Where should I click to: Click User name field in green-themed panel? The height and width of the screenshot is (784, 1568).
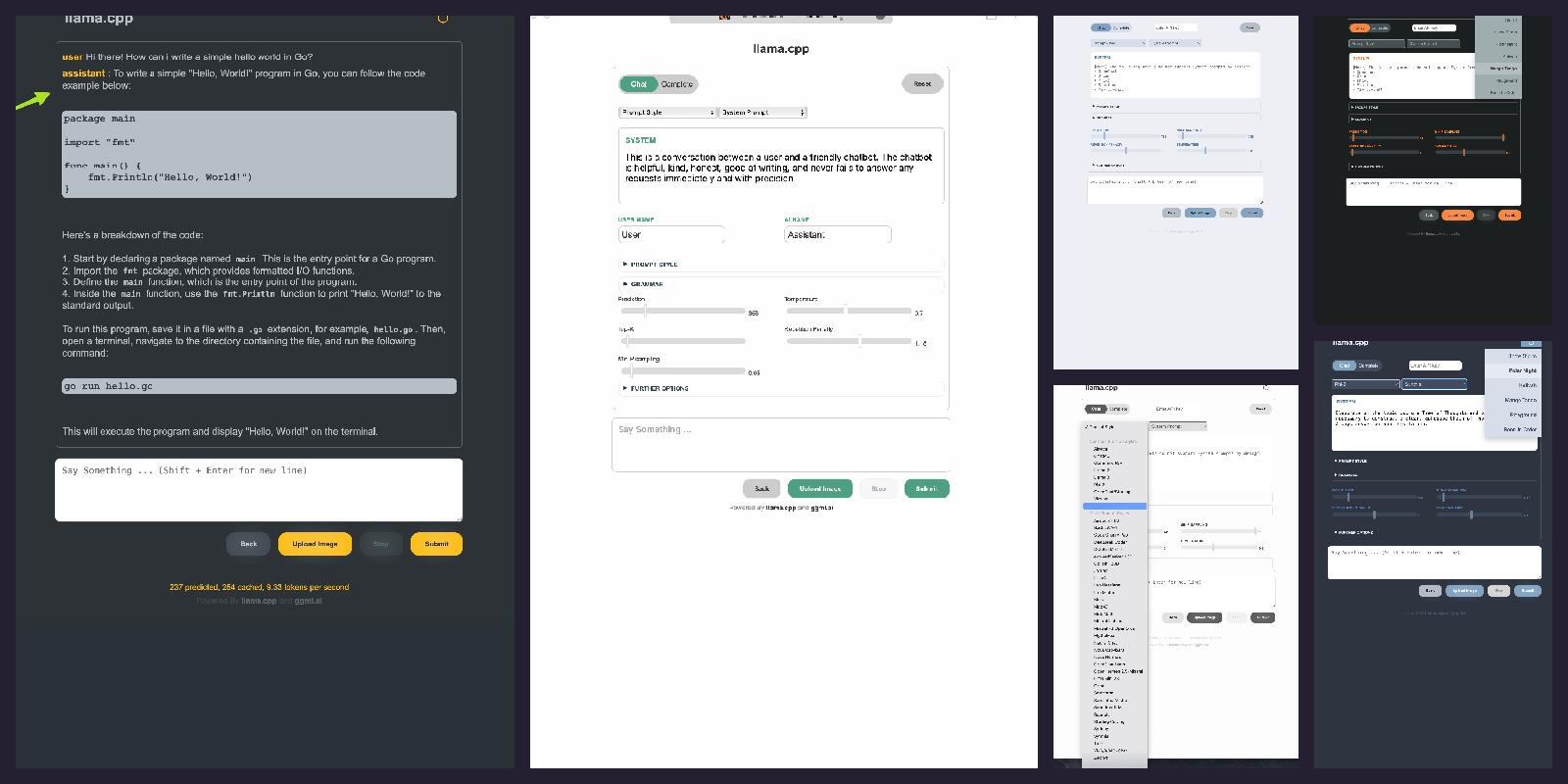click(x=671, y=234)
